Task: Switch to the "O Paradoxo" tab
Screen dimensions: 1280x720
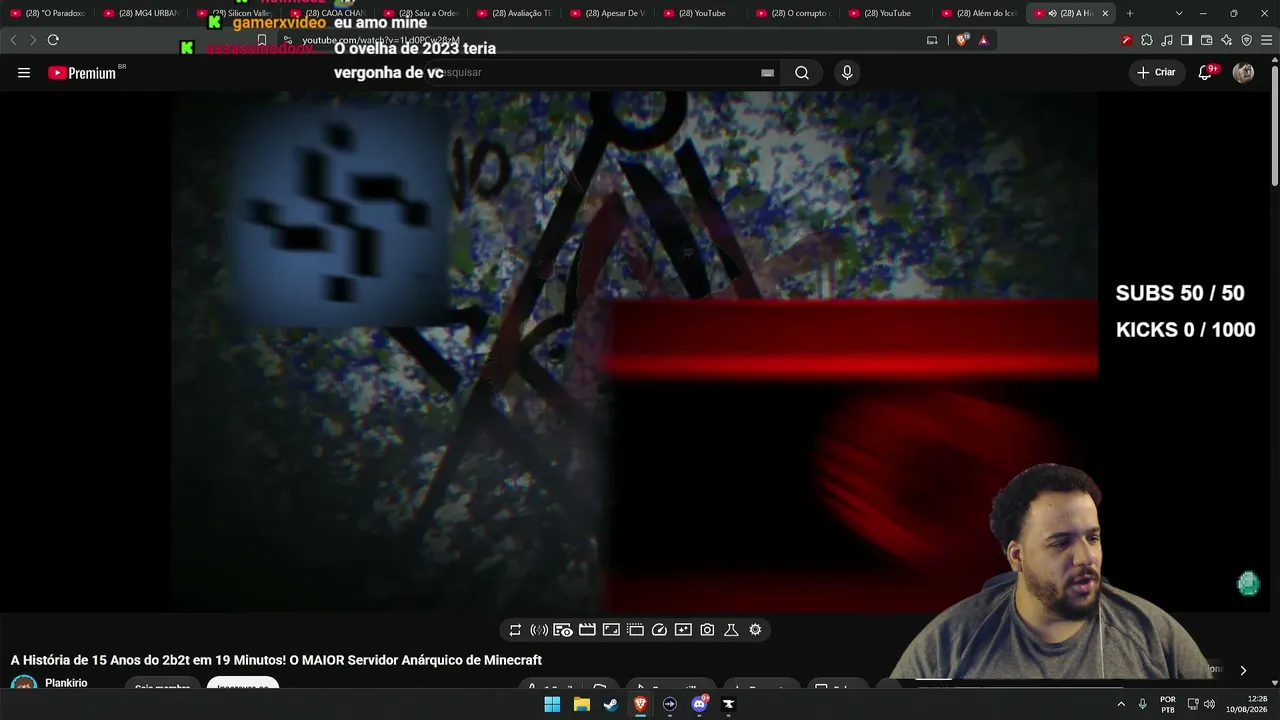Action: [x=48, y=13]
